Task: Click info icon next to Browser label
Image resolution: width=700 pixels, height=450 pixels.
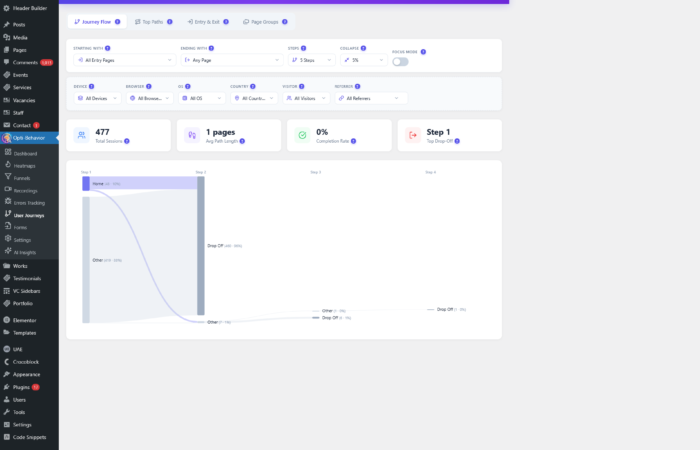Action: click(149, 87)
